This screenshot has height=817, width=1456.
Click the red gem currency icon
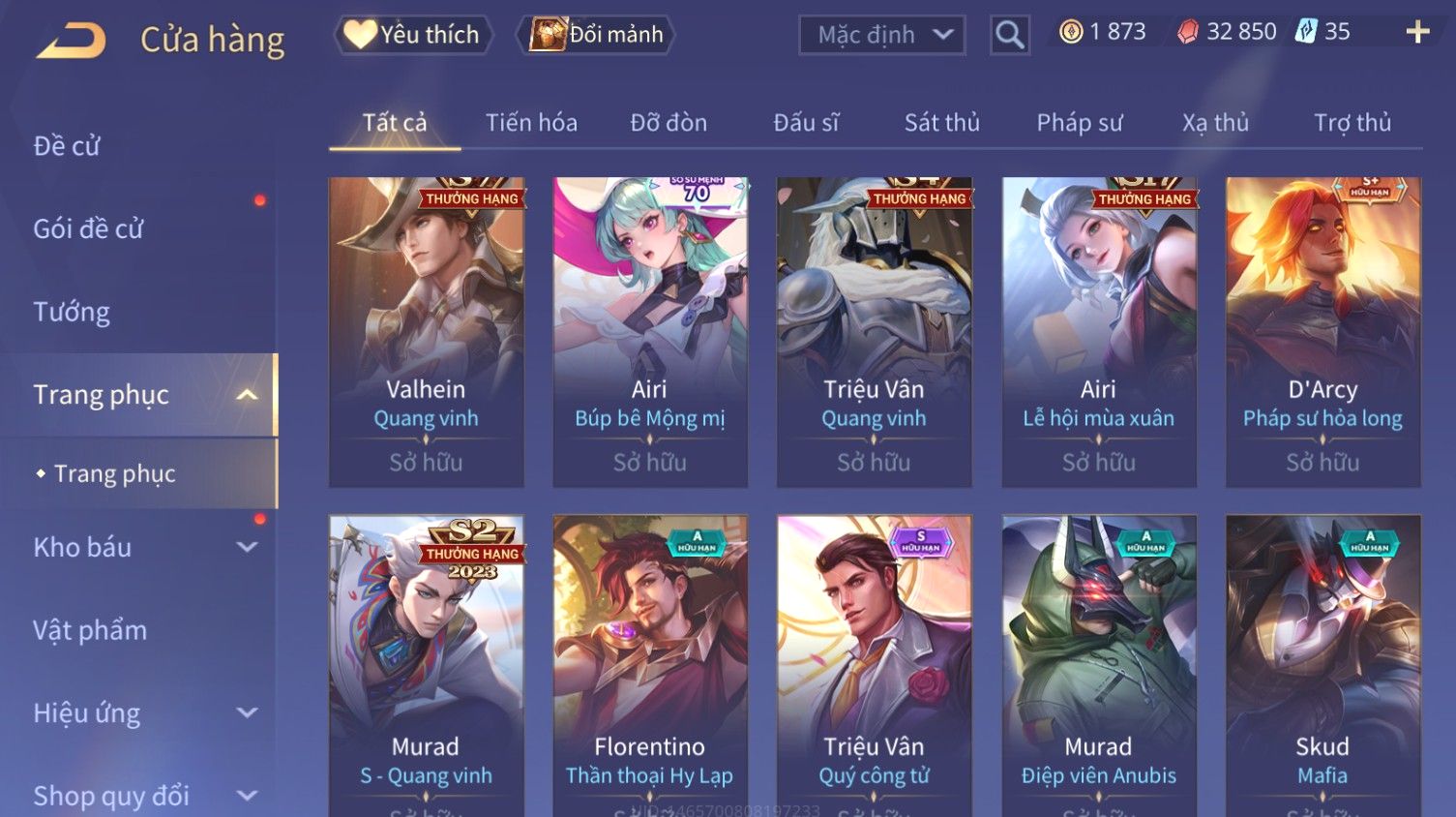point(1188,33)
